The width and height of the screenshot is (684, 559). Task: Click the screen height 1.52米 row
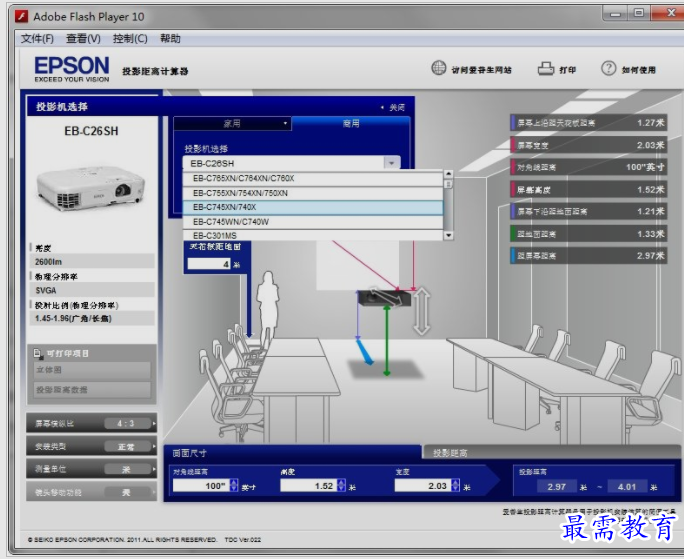[588, 189]
